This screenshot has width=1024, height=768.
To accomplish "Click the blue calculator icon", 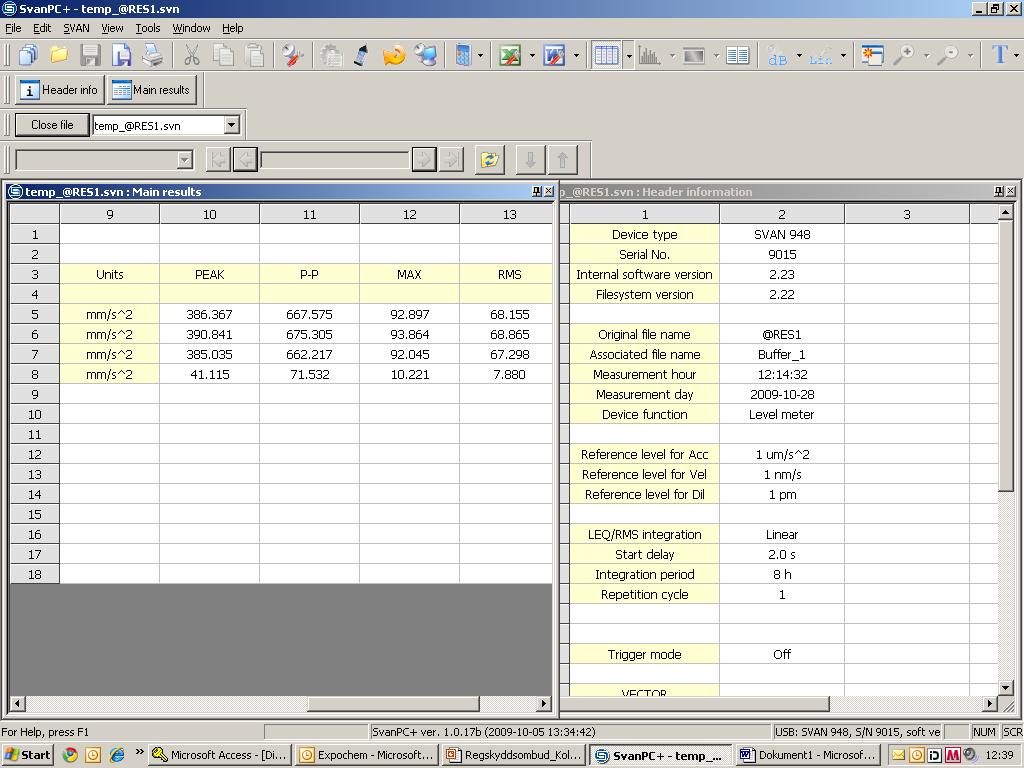I will [x=463, y=56].
